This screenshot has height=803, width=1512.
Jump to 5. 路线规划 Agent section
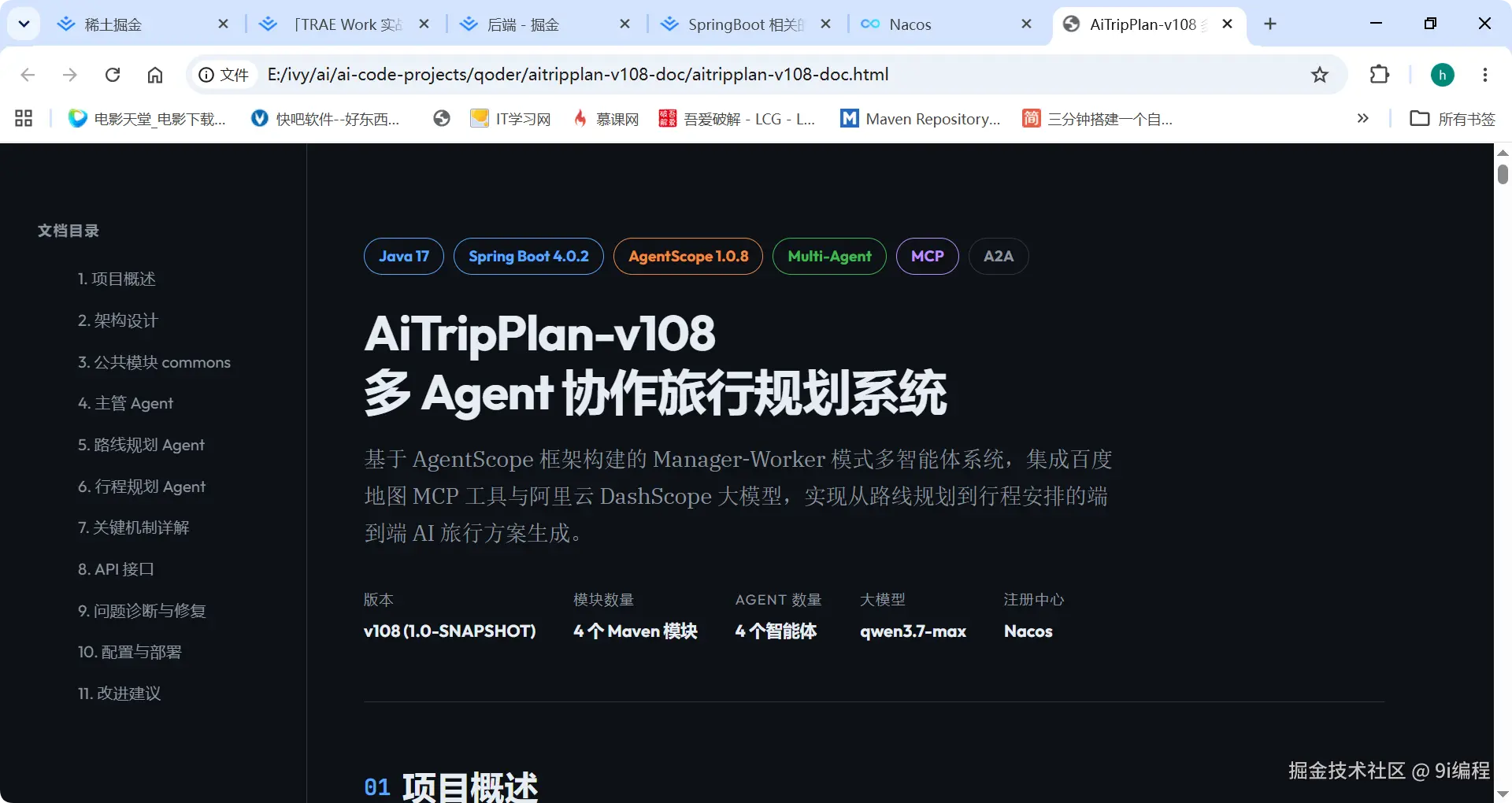tap(141, 446)
